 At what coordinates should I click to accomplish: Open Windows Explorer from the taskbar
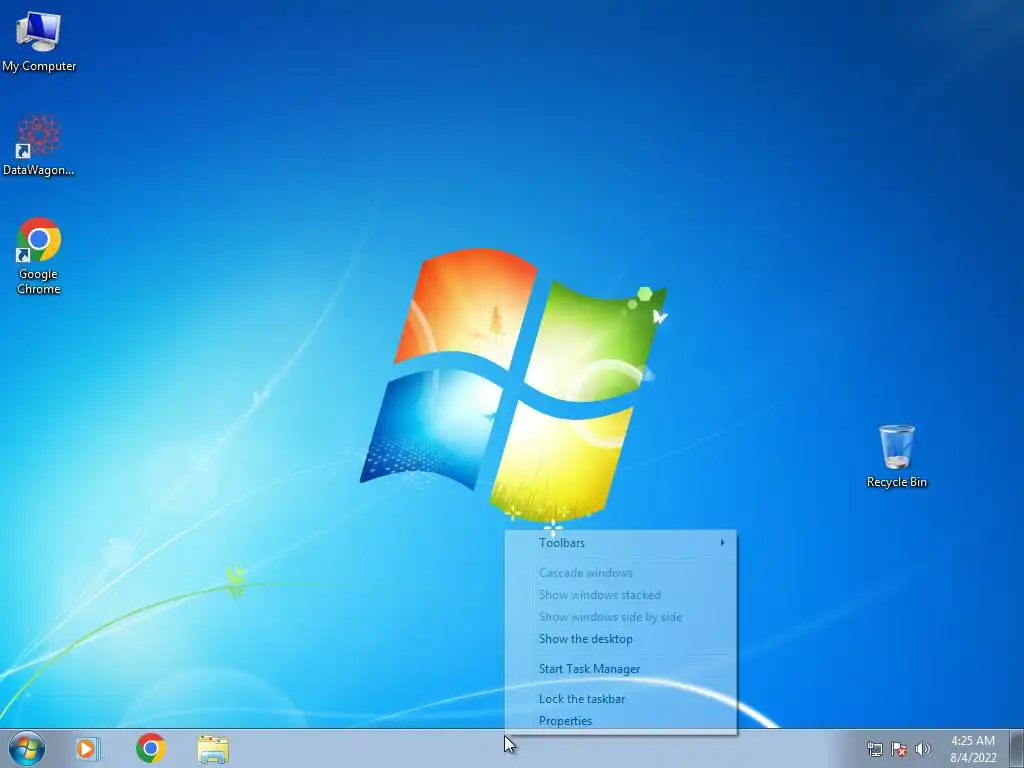point(213,749)
